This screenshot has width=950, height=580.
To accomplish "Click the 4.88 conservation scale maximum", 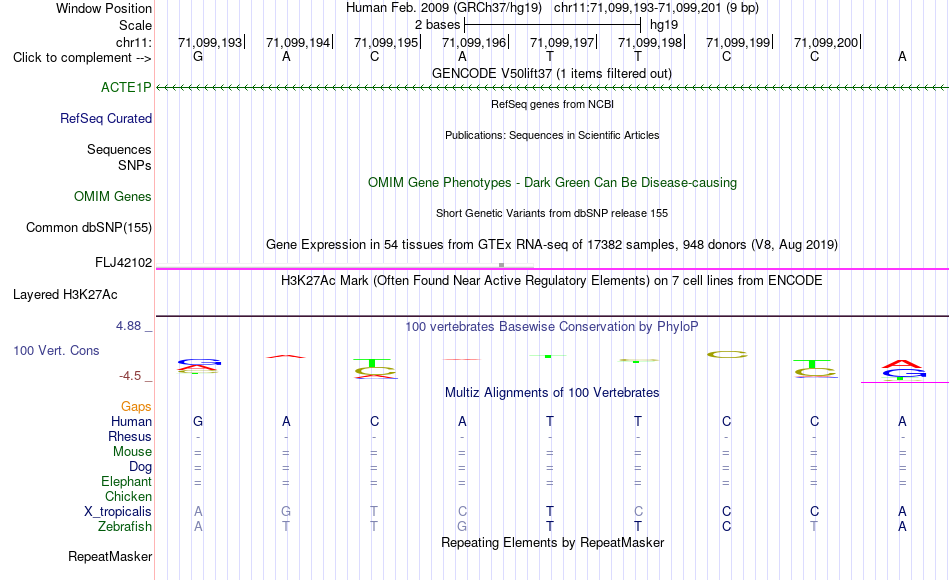I will [128, 326].
